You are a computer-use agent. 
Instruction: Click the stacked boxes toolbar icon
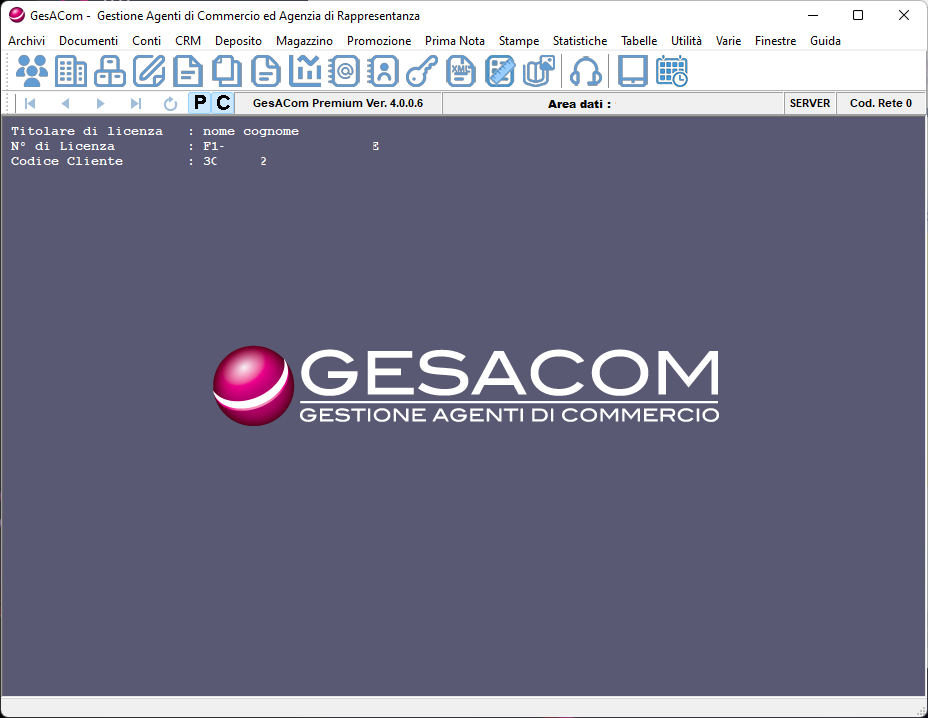(110, 71)
